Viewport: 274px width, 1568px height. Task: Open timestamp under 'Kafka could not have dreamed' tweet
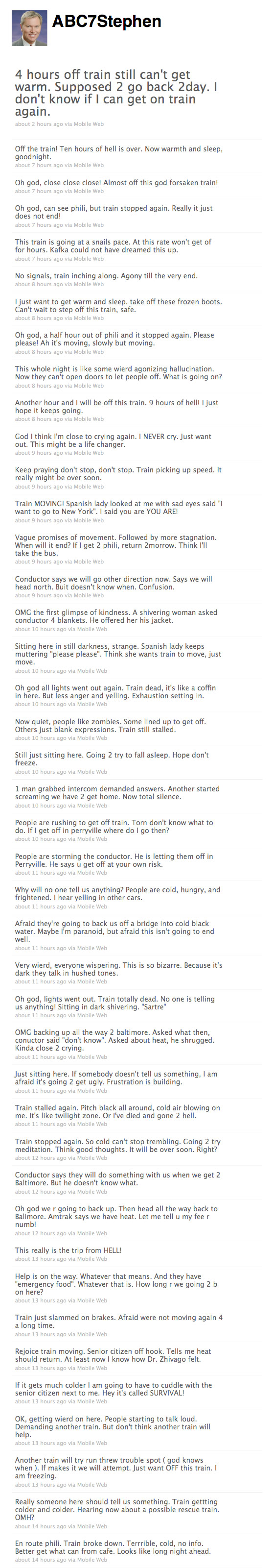39,259
